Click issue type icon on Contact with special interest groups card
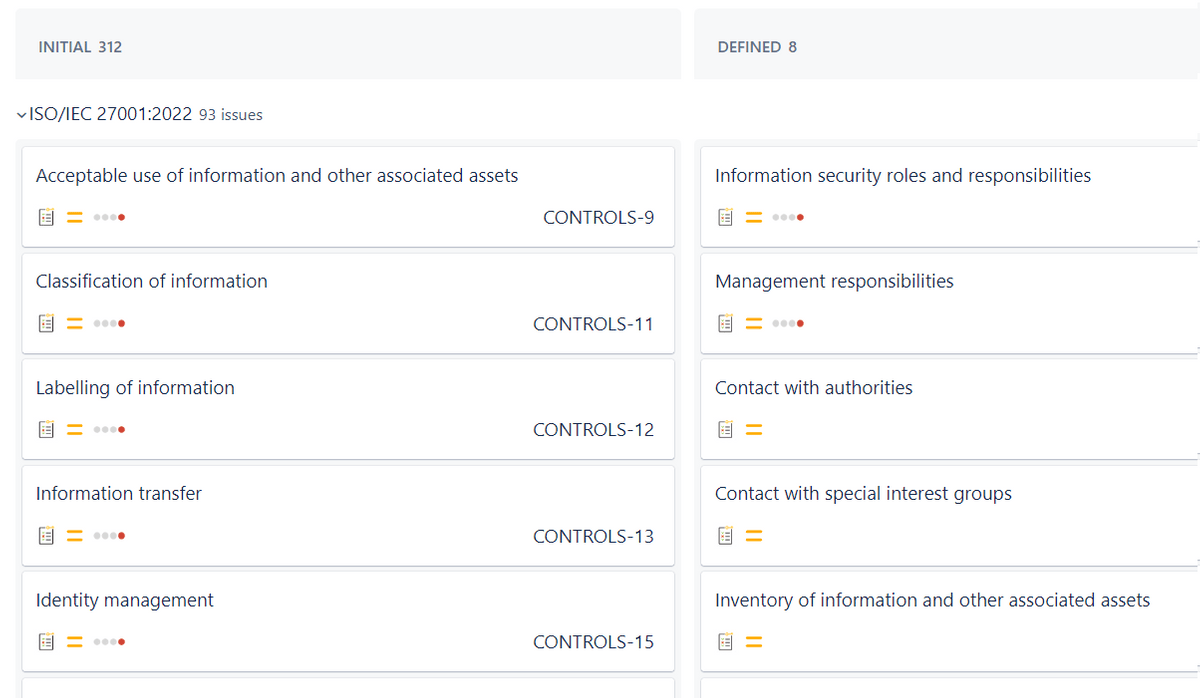This screenshot has width=1200, height=698. click(726, 536)
